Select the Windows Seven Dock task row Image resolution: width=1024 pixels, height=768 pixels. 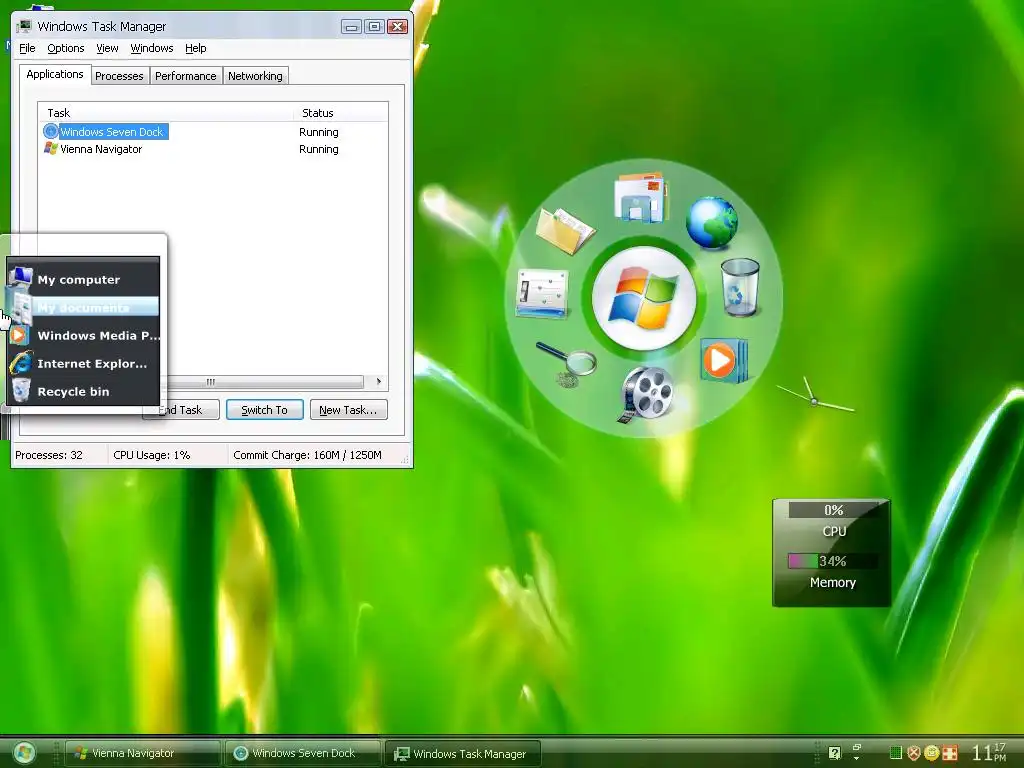point(213,132)
